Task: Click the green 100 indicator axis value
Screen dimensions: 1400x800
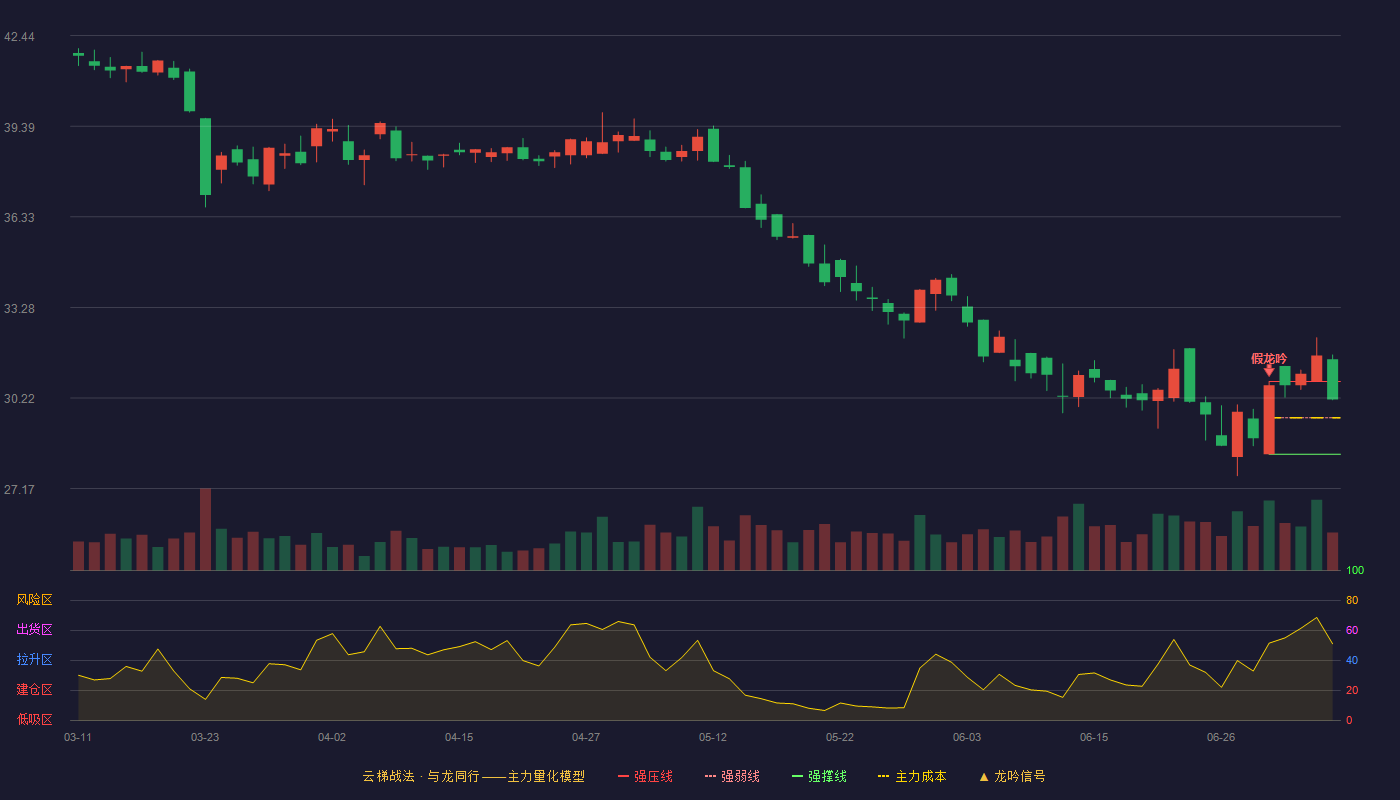Action: coord(1355,570)
